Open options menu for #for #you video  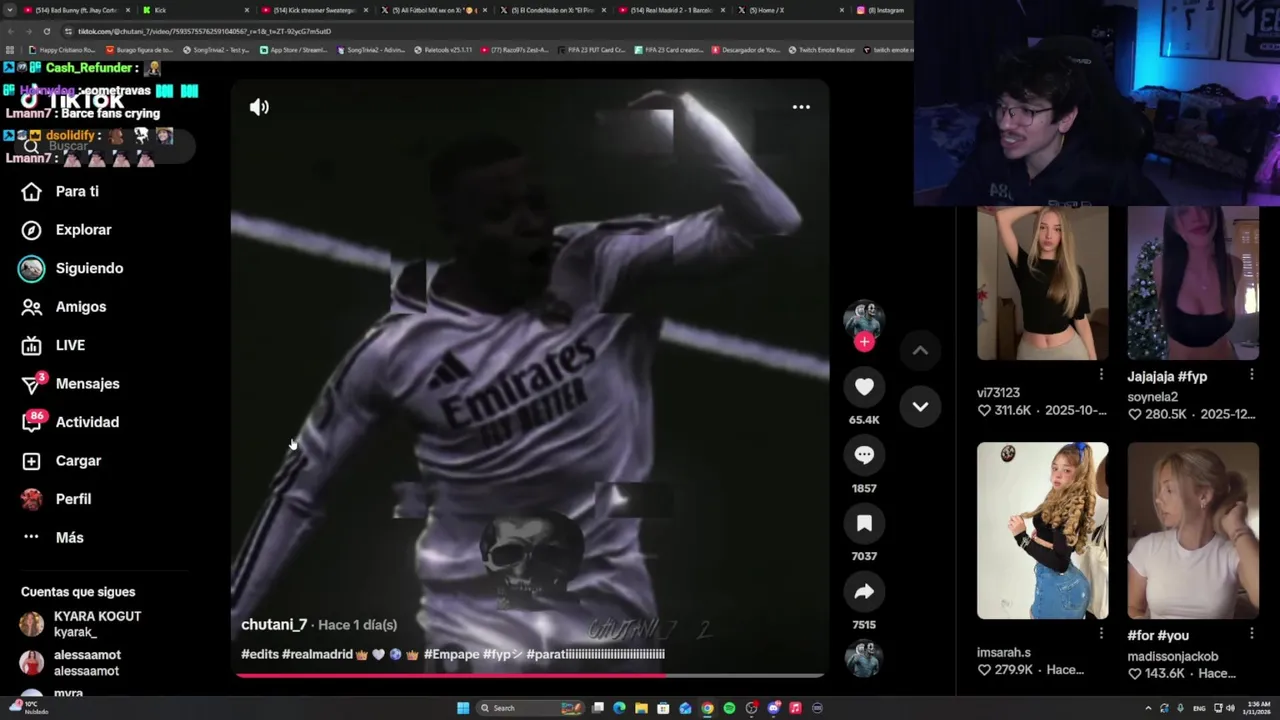[x=1251, y=633]
